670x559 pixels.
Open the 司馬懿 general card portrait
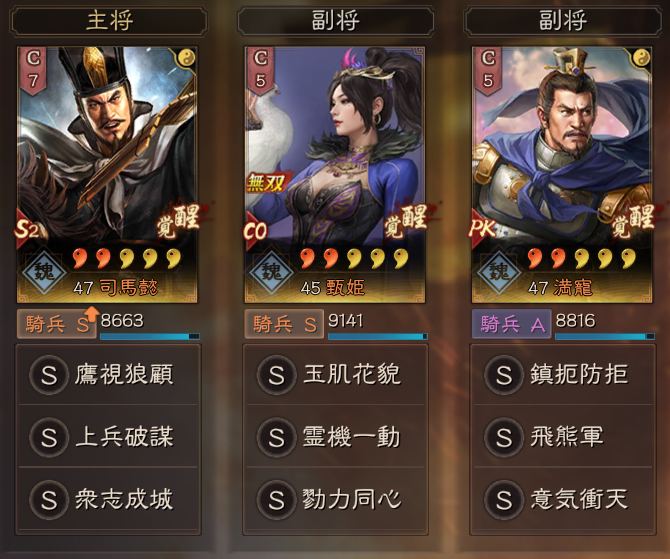coord(107,175)
